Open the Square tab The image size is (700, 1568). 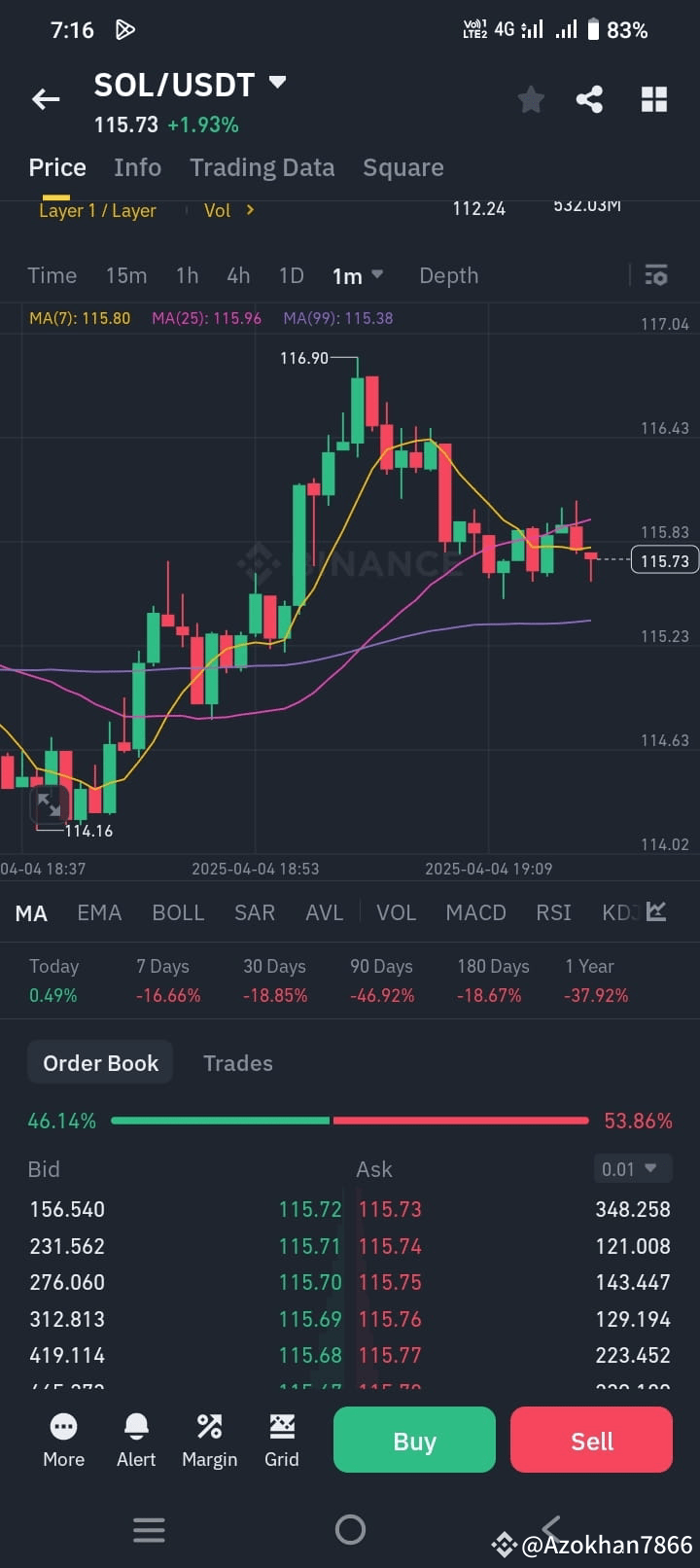(402, 167)
